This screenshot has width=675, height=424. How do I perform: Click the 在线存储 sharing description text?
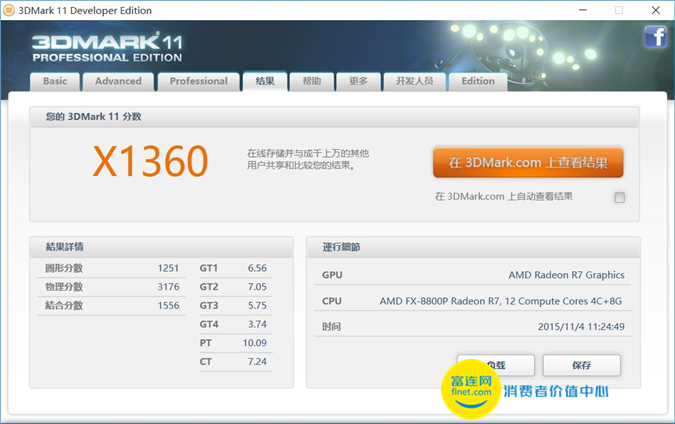point(308,159)
